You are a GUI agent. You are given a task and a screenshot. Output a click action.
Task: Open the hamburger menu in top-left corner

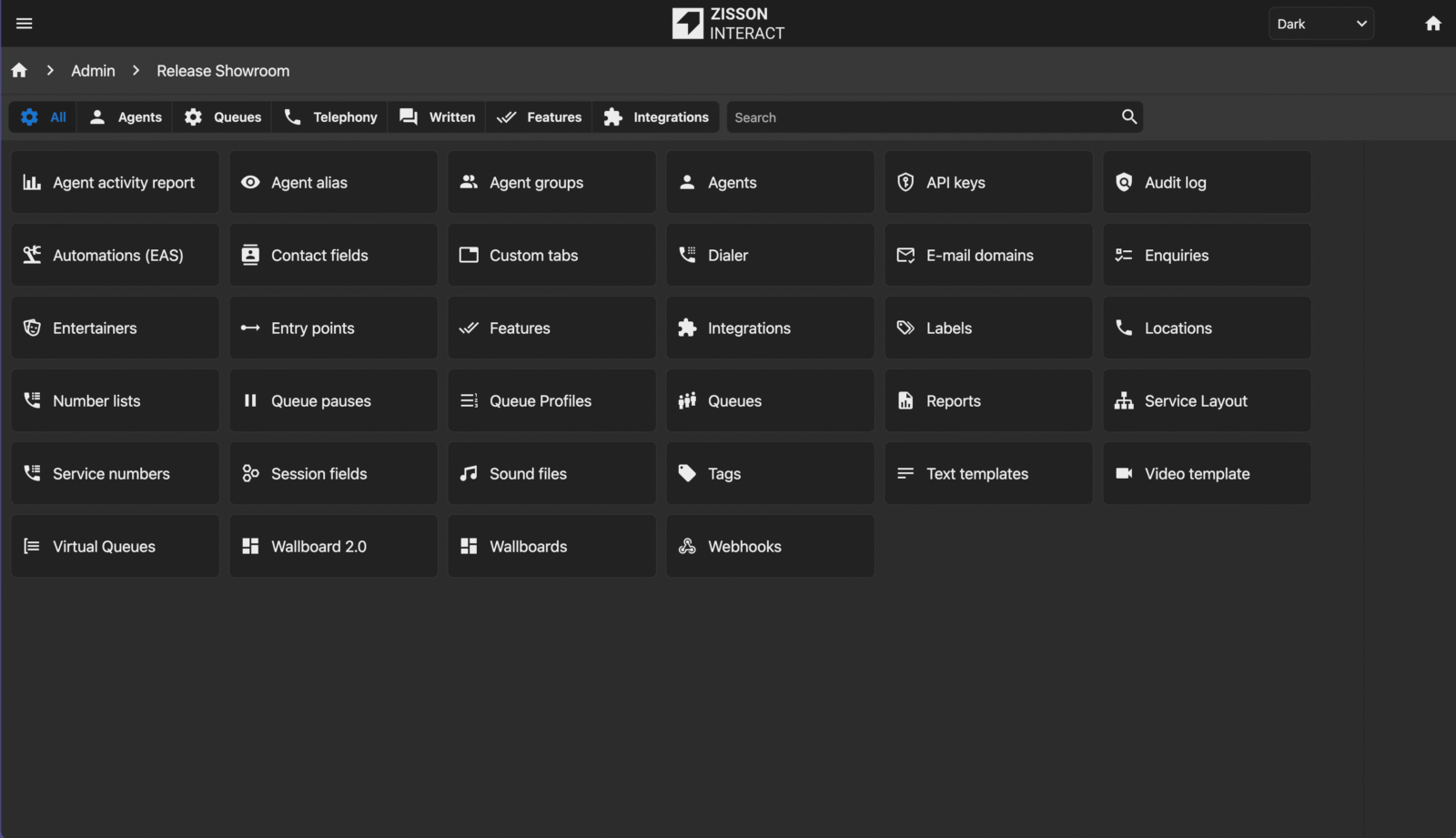point(25,24)
